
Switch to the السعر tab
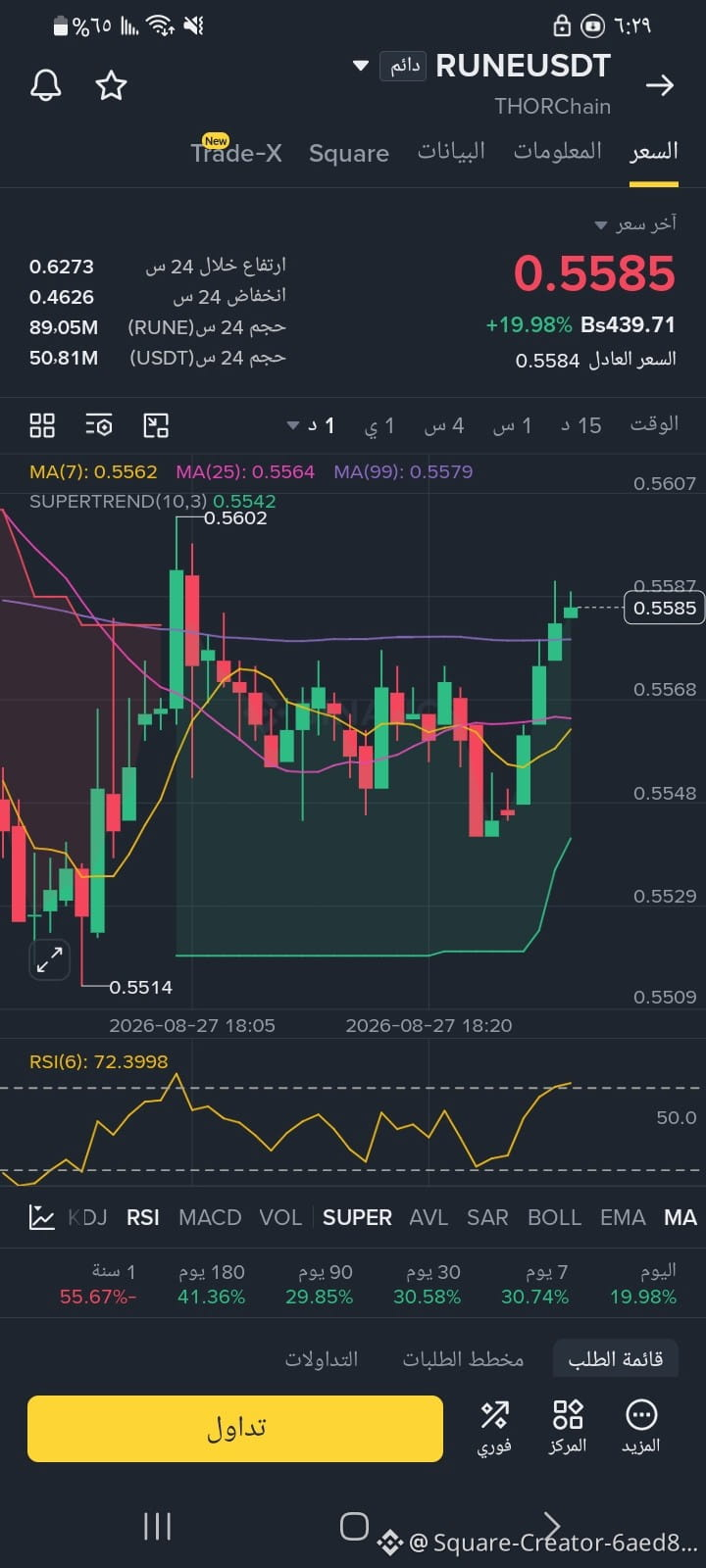654,151
